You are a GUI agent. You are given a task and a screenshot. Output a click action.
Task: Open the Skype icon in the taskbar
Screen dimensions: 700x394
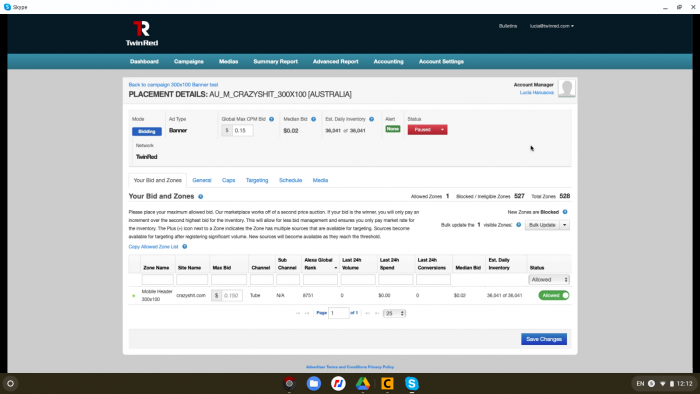click(x=412, y=383)
